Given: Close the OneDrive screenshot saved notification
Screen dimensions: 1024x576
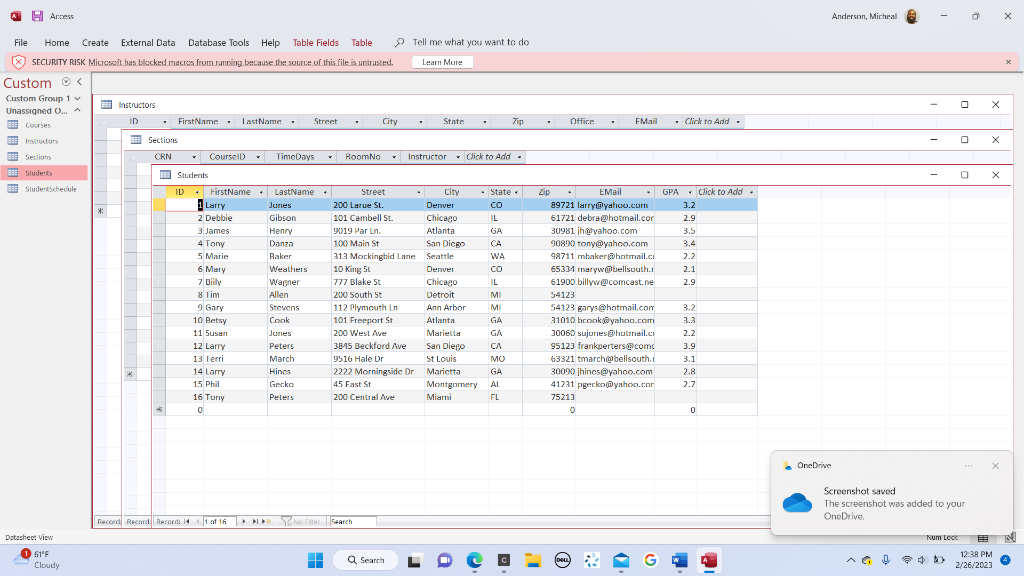Looking at the screenshot, I should 995,466.
